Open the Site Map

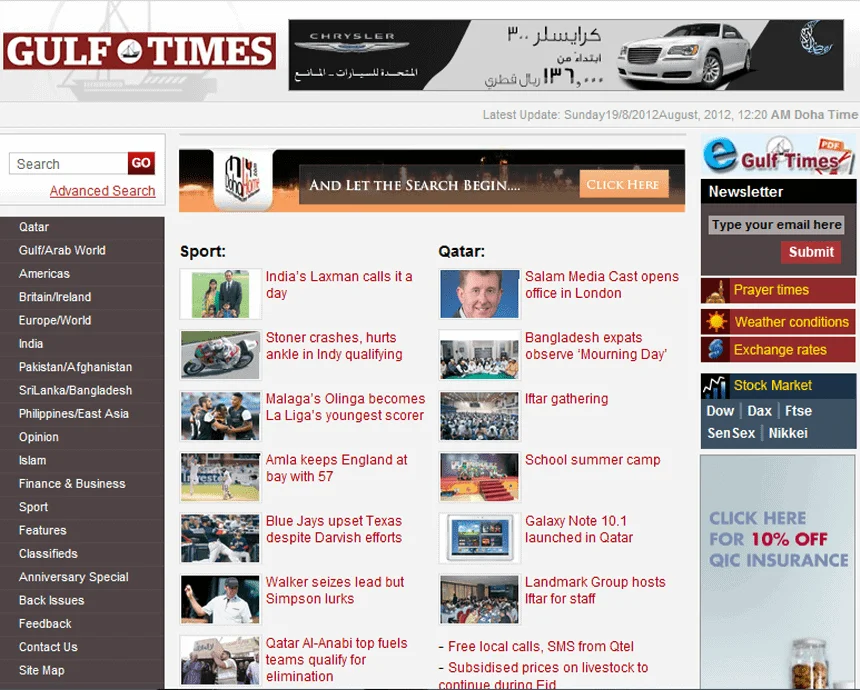(x=42, y=670)
